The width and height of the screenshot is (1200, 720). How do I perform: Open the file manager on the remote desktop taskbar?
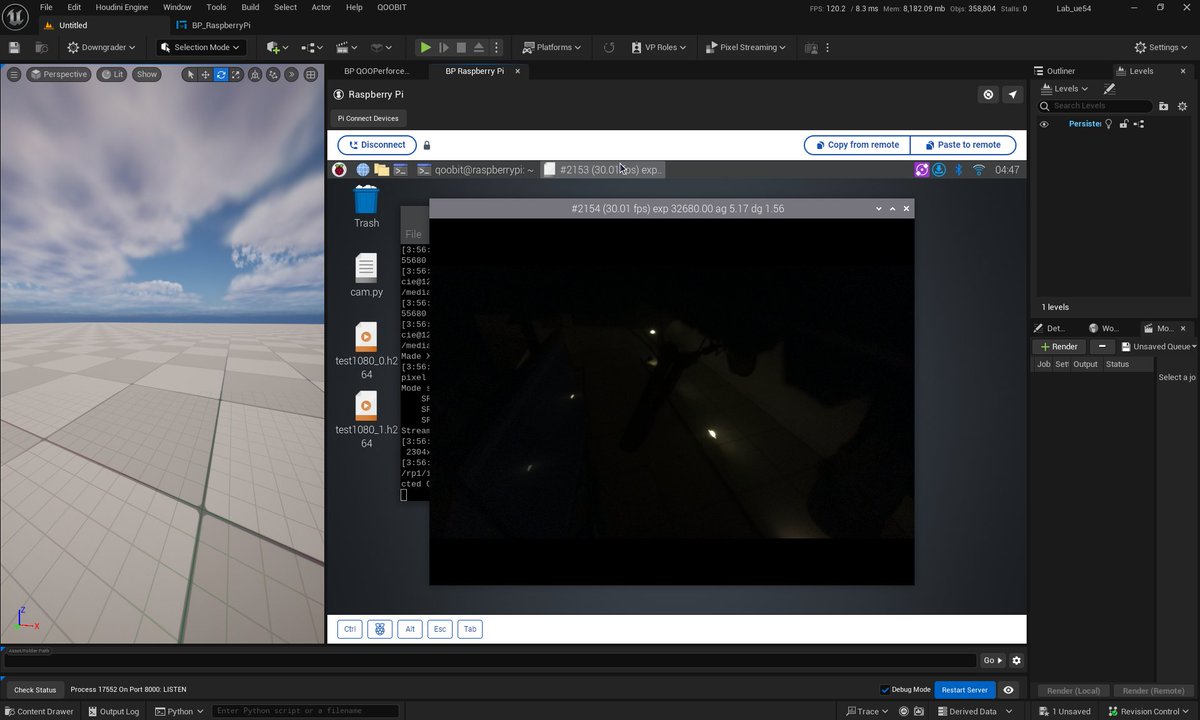381,169
